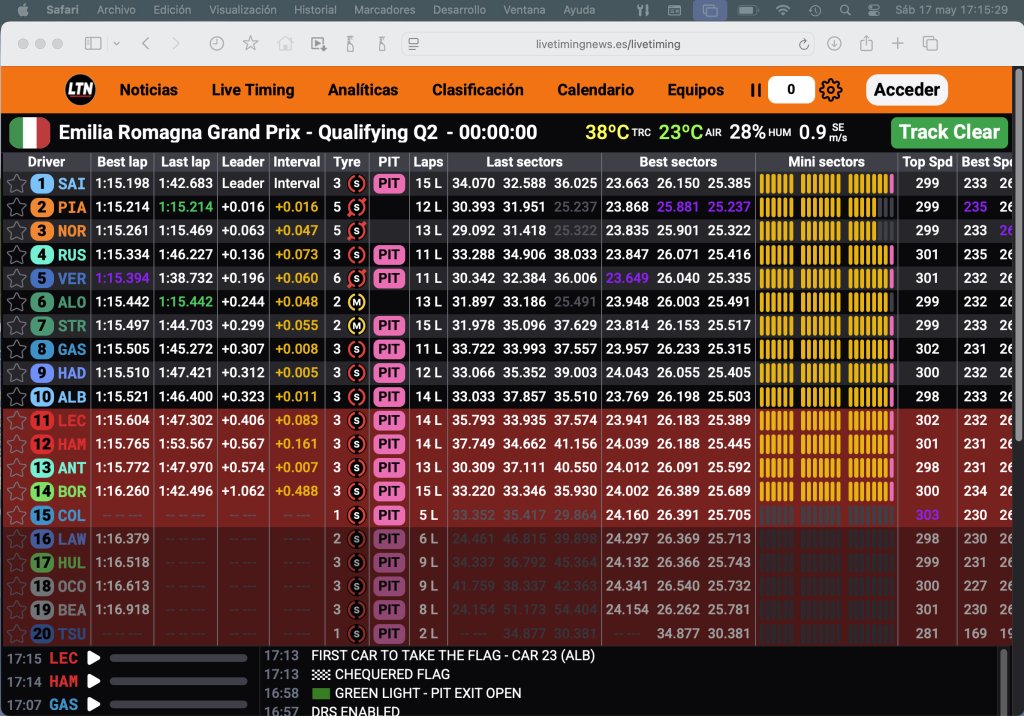1024x716 pixels.
Task: Click position 5 badge for VER
Action: pyautogui.click(x=42, y=278)
